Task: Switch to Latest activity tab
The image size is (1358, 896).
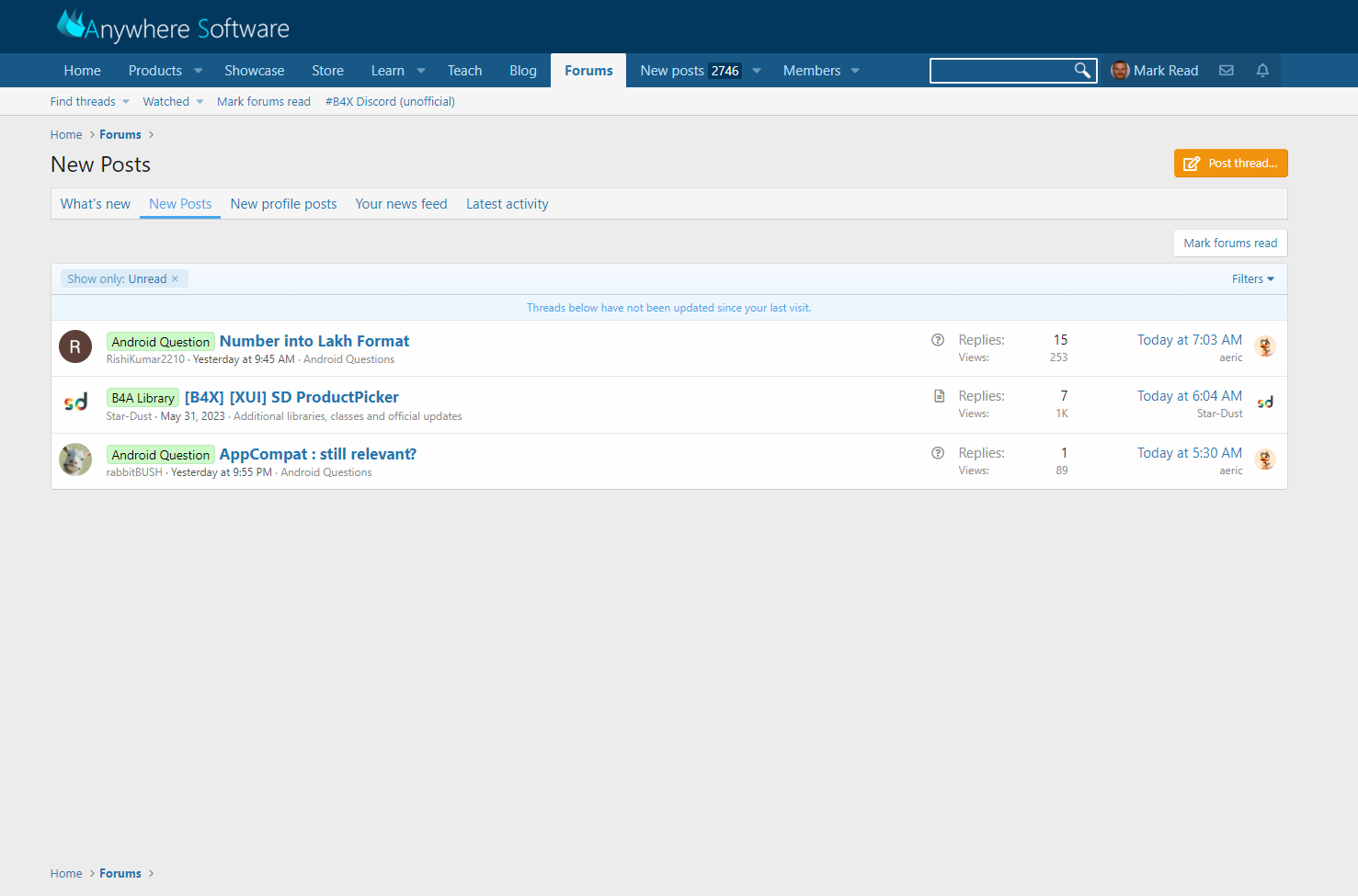Action: (508, 204)
